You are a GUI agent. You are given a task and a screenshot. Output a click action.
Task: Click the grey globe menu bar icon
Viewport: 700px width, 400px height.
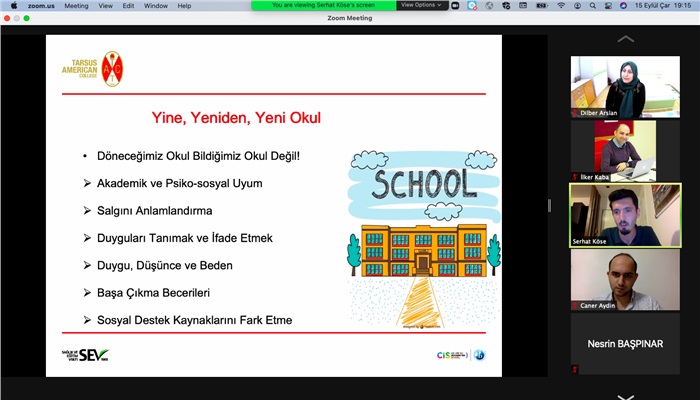click(x=489, y=5)
